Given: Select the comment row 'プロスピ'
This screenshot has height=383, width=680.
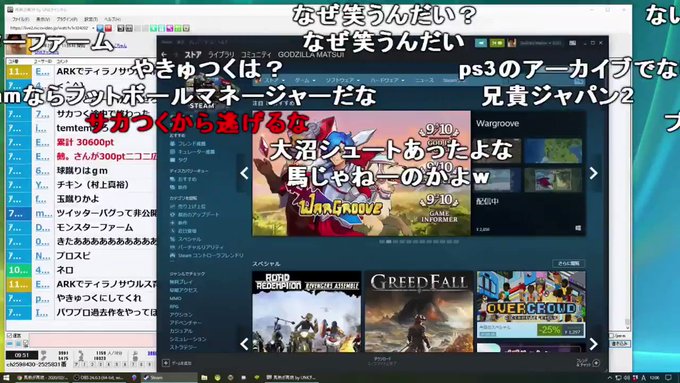Looking at the screenshot, I should [x=81, y=256].
